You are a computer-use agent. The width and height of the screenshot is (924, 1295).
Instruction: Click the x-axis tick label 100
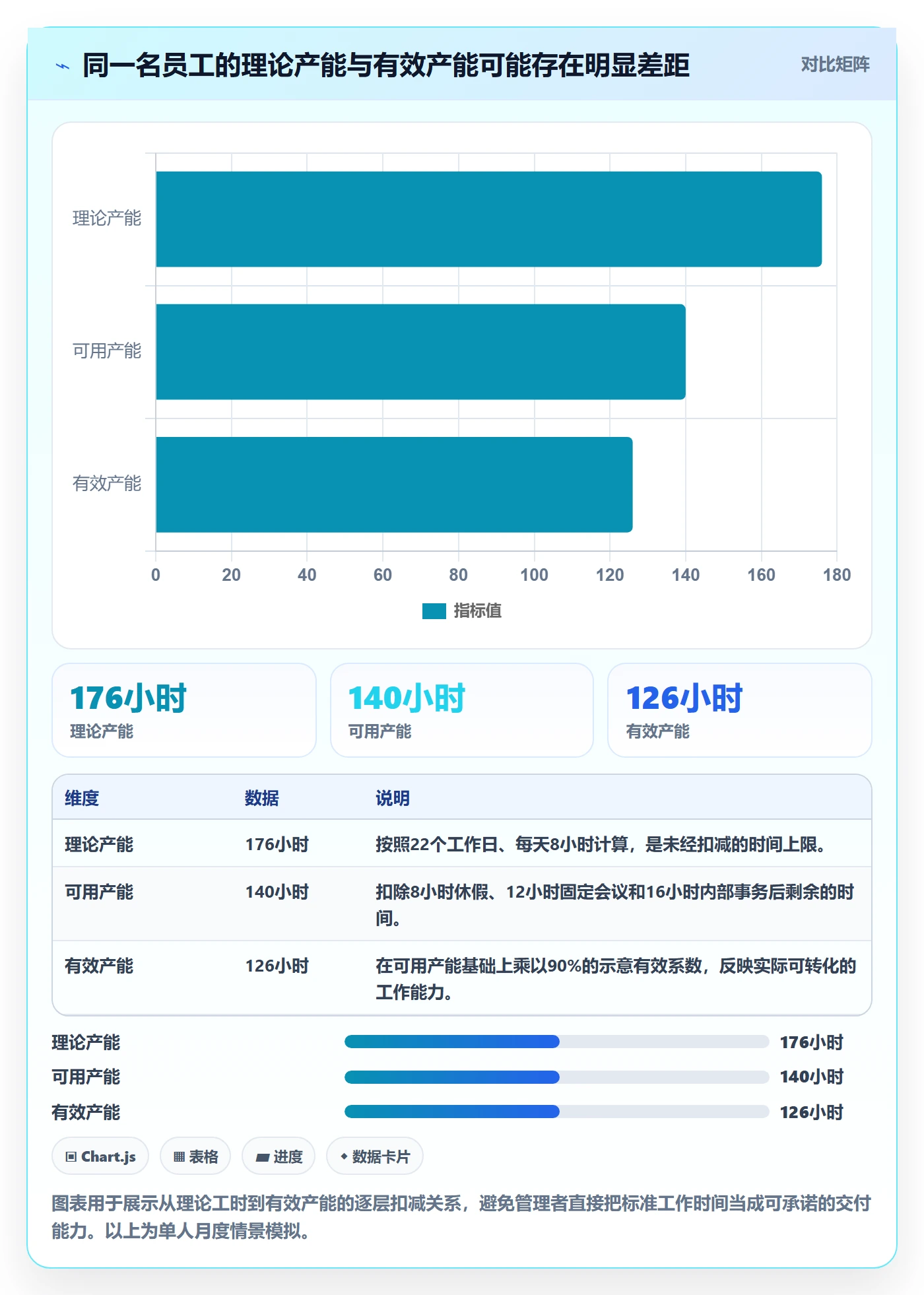534,575
